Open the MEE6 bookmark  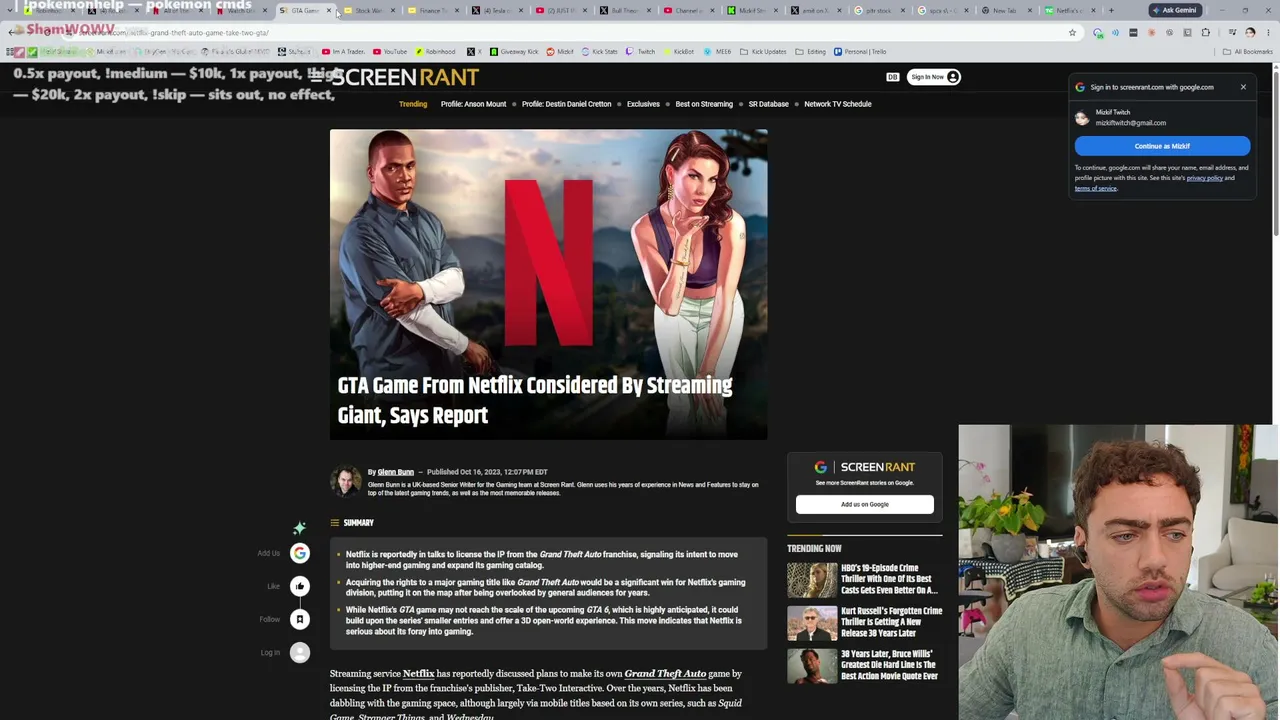(x=718, y=52)
